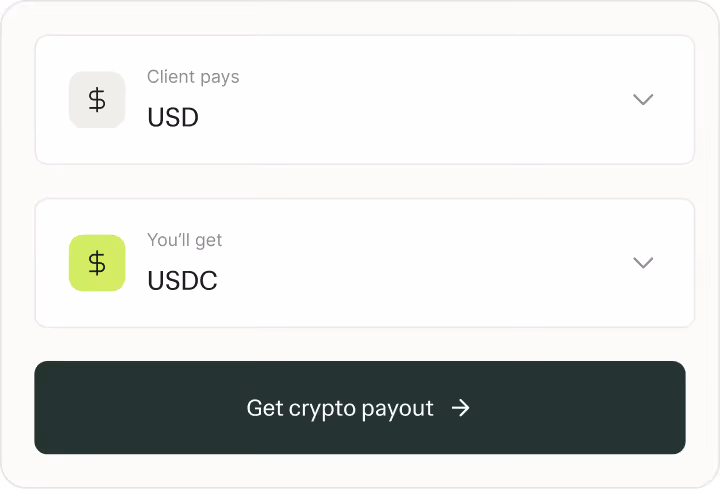The width and height of the screenshot is (720, 489).
Task: Select the USD icon tile in Client pays
Action: (x=97, y=100)
